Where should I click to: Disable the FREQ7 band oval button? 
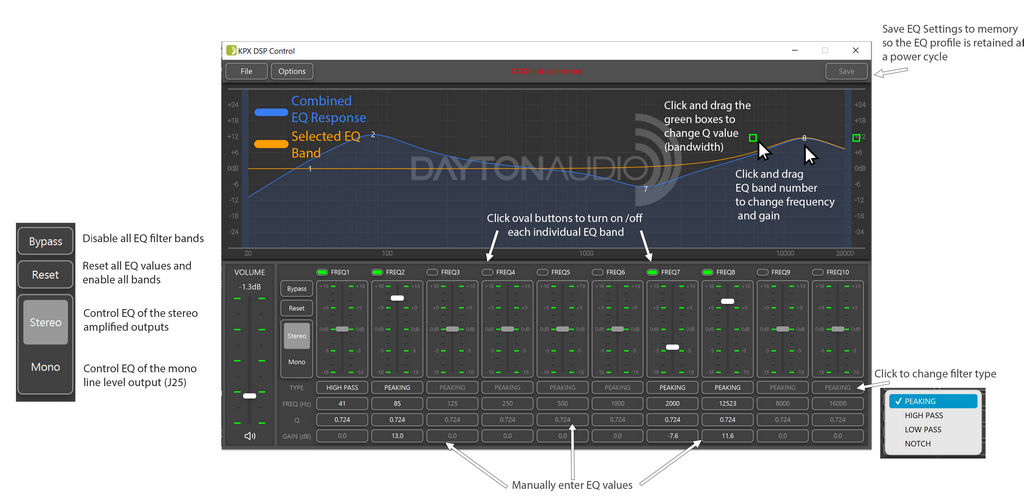[652, 272]
